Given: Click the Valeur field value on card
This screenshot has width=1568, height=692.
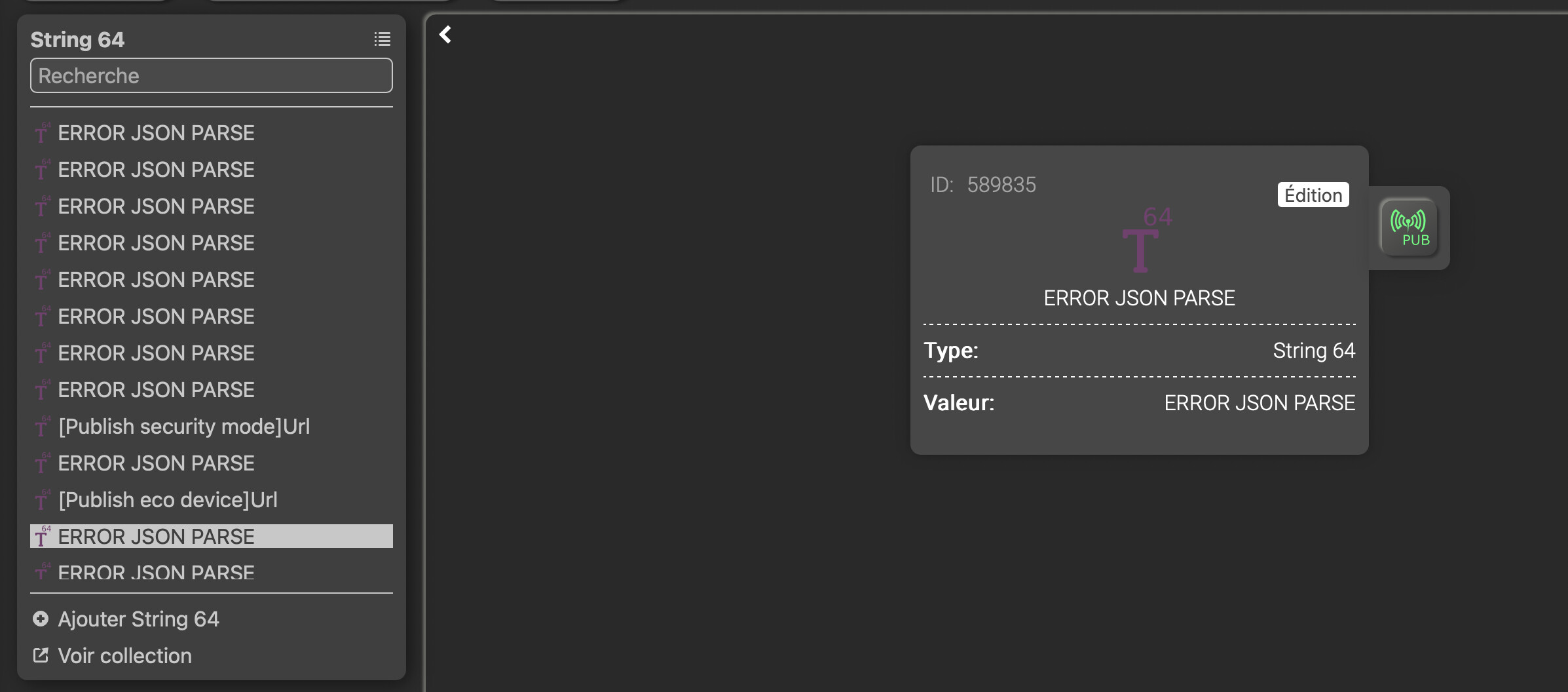Looking at the screenshot, I should [1260, 402].
